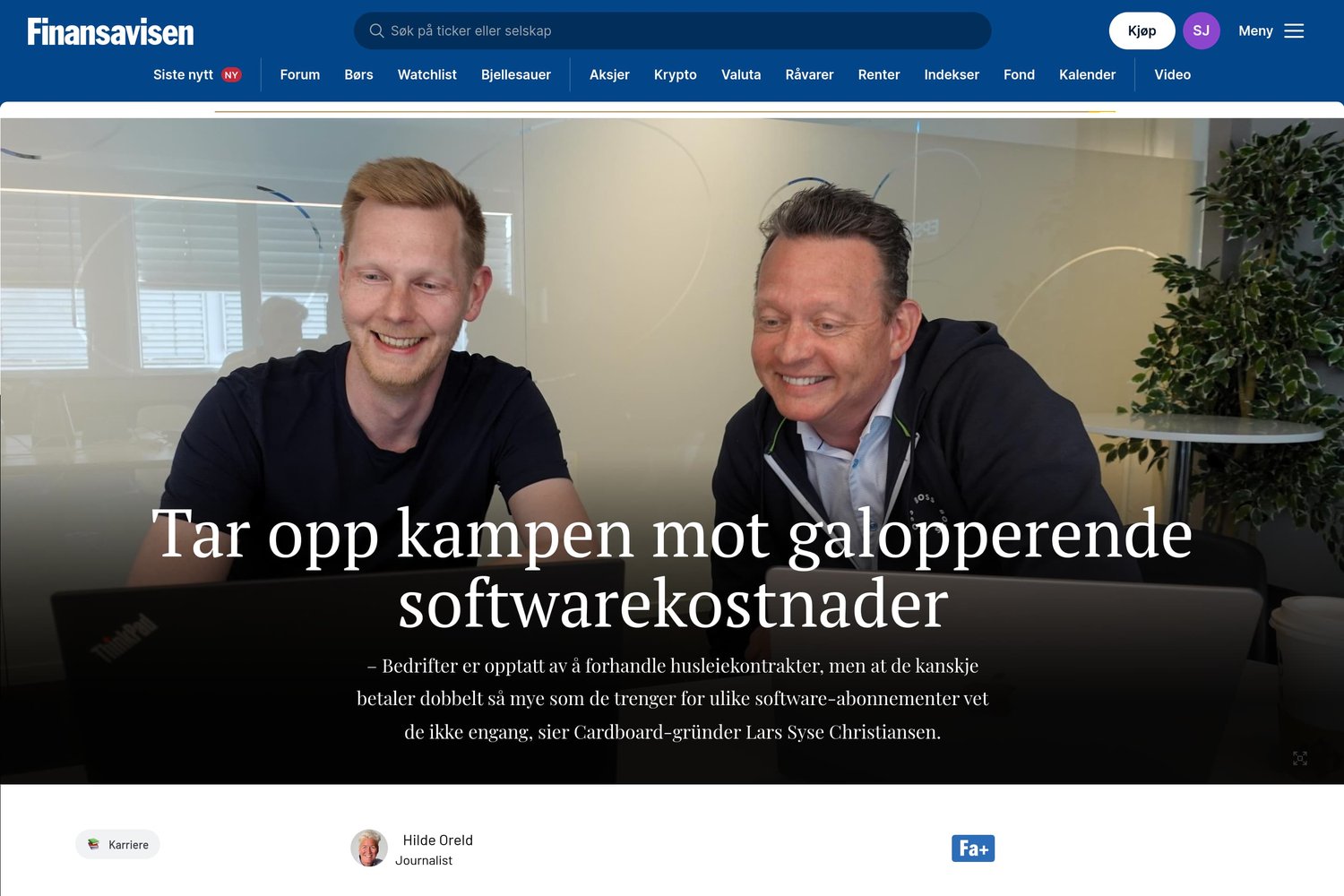This screenshot has height=896, width=1344.
Task: Open the hamburger Meny icon
Action: pyautogui.click(x=1294, y=30)
